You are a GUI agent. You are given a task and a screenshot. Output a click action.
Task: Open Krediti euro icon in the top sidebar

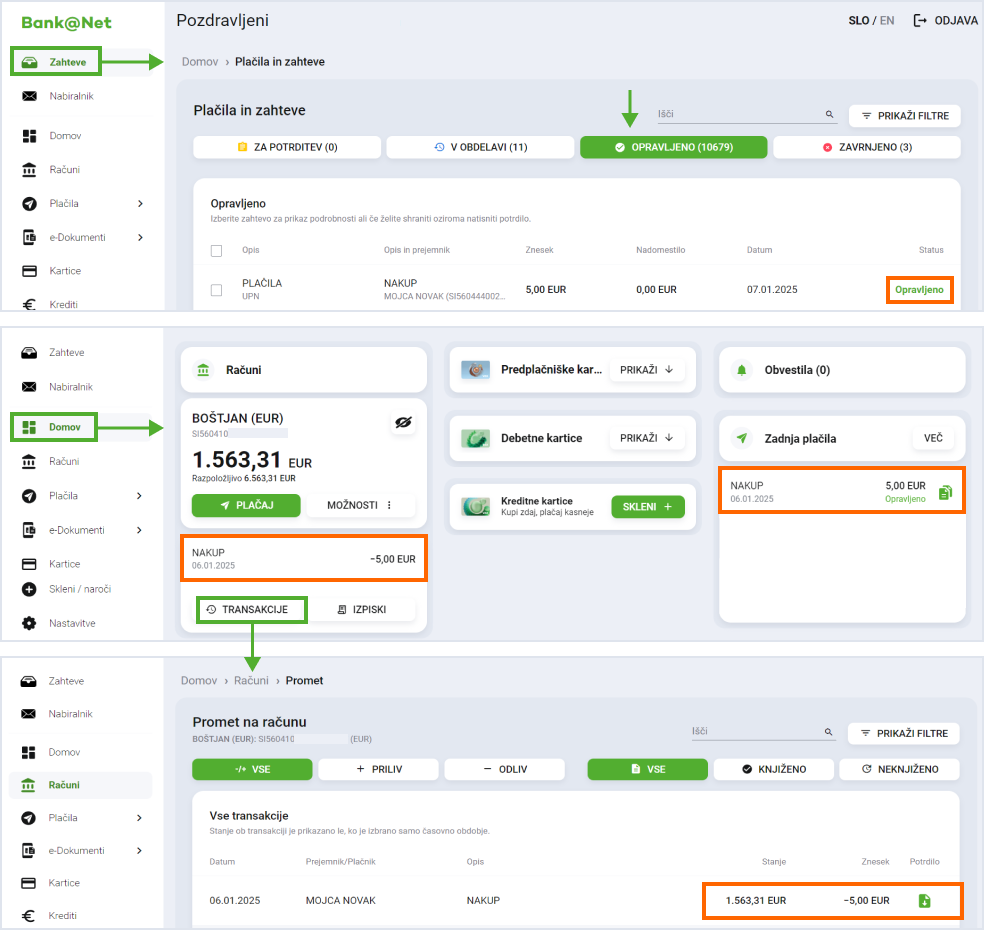(x=29, y=304)
